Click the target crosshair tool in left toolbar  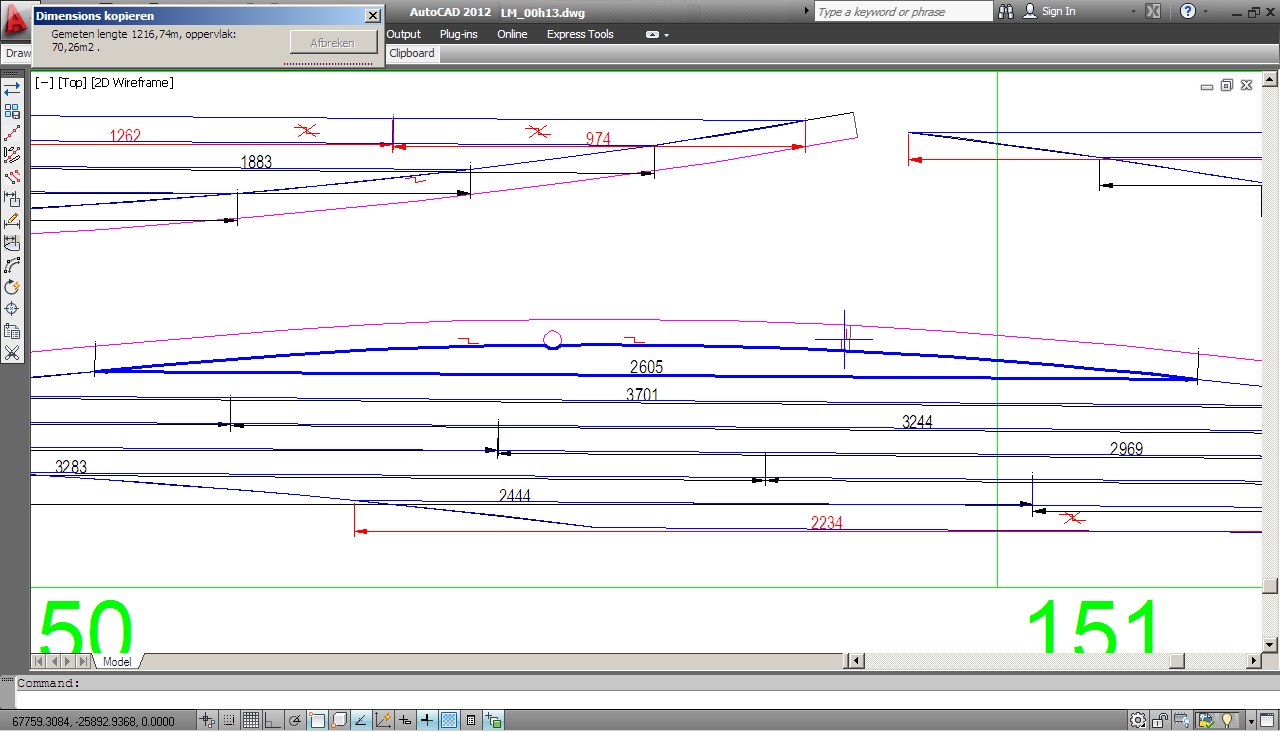click(12, 309)
